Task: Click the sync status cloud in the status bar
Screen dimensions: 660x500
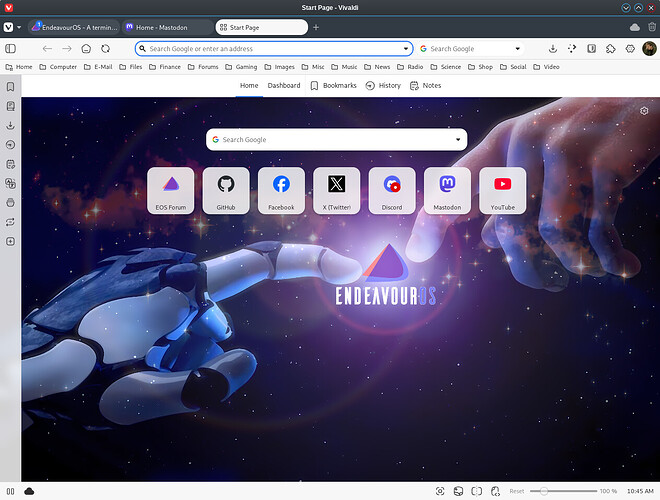Action: coord(29,491)
